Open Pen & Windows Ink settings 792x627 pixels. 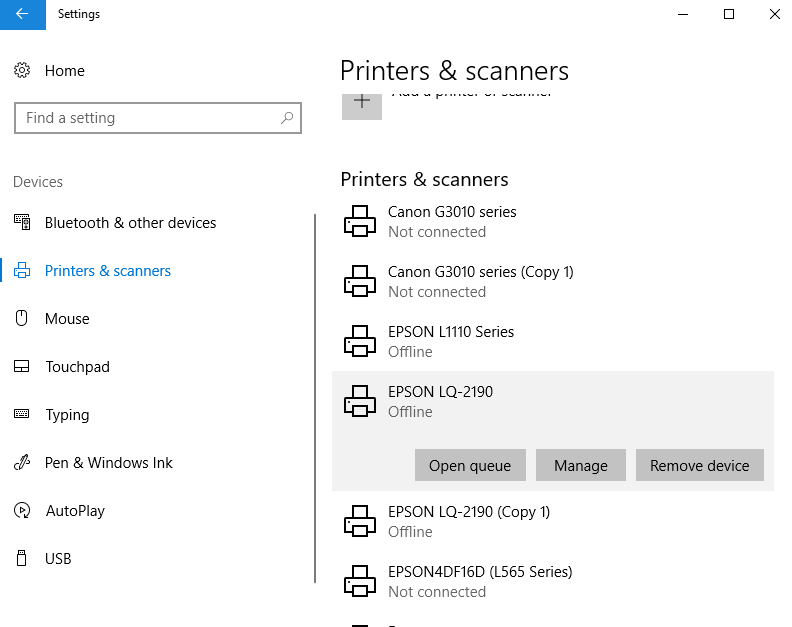click(109, 463)
